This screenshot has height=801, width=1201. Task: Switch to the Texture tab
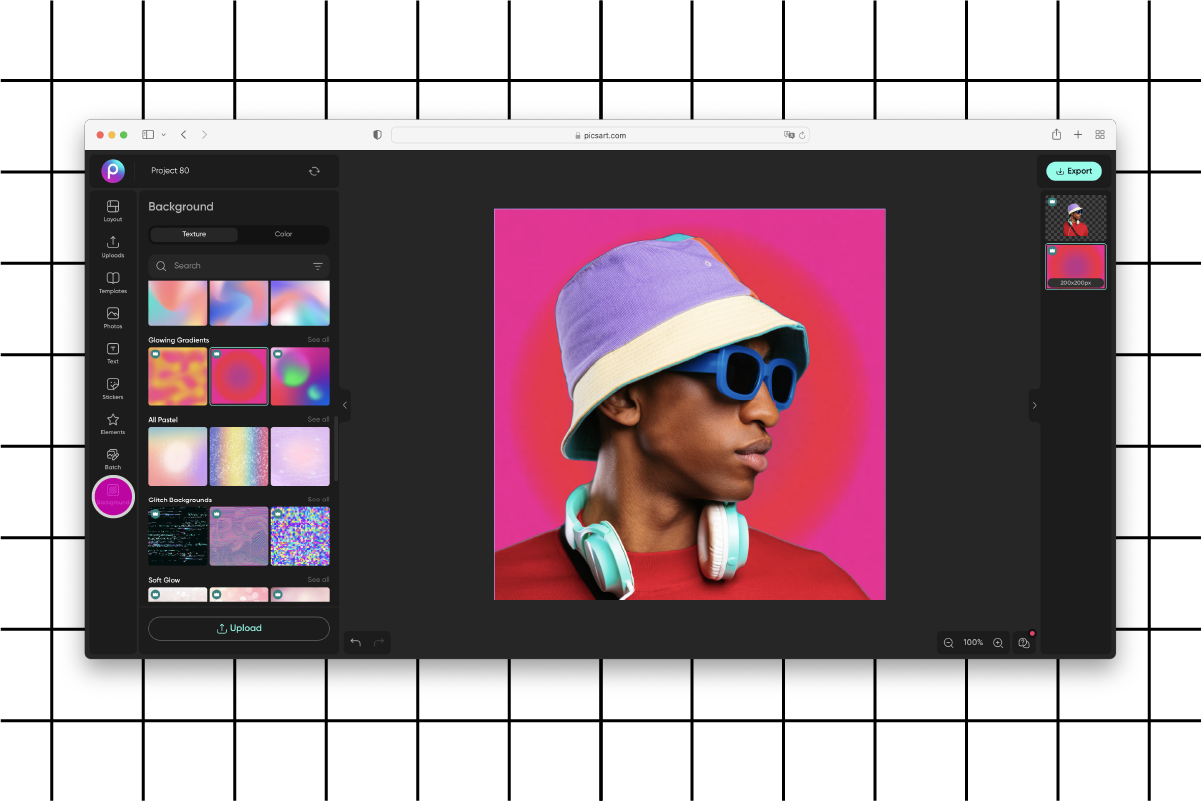point(193,234)
